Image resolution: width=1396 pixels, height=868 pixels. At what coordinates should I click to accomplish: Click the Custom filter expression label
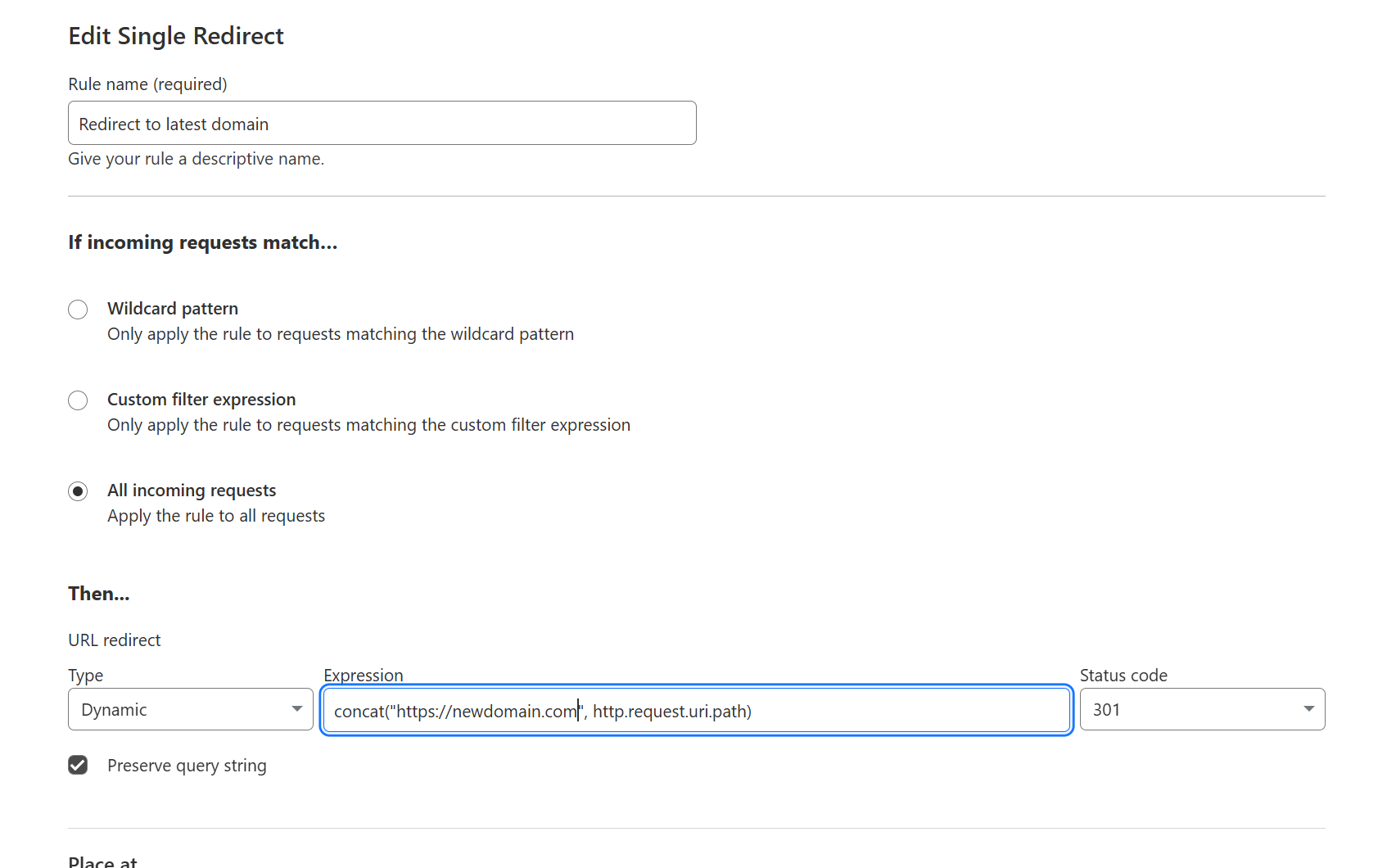pyautogui.click(x=201, y=400)
